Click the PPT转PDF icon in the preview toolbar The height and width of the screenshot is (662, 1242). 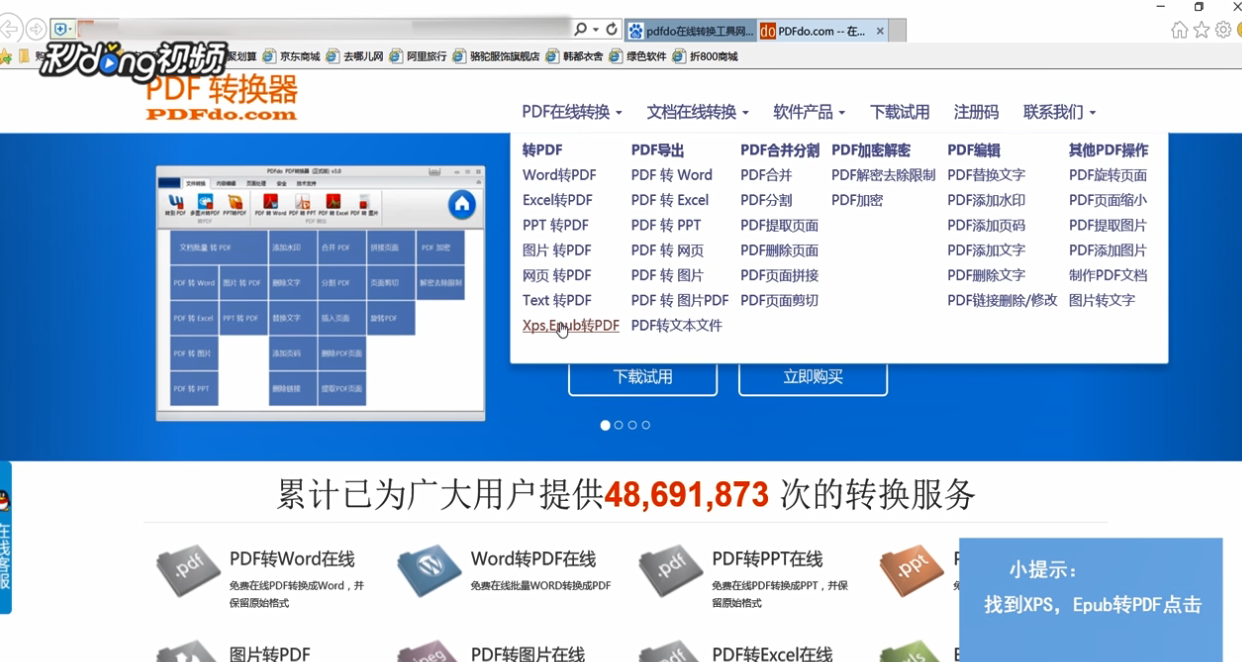[x=236, y=202]
